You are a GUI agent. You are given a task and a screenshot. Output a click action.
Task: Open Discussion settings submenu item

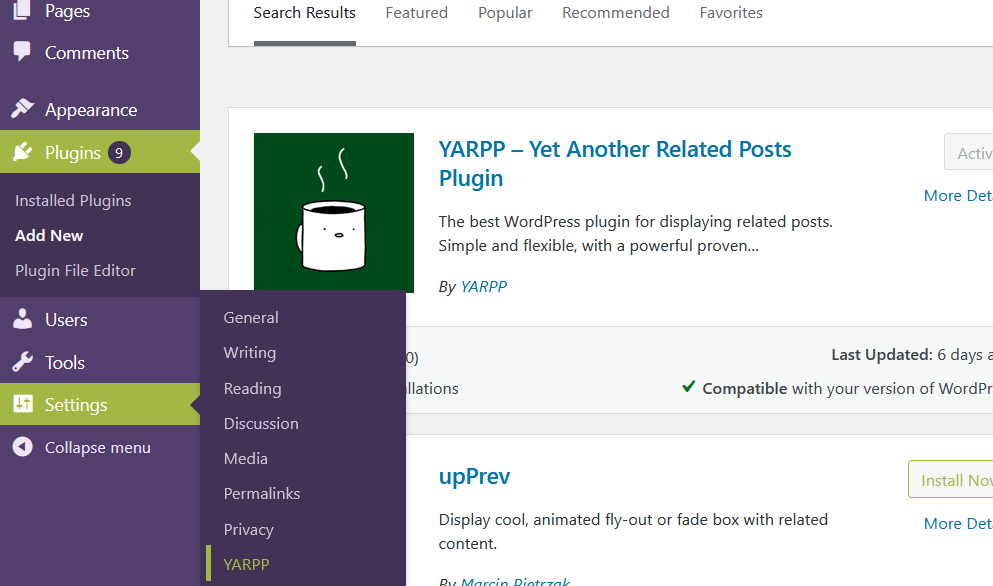click(260, 423)
